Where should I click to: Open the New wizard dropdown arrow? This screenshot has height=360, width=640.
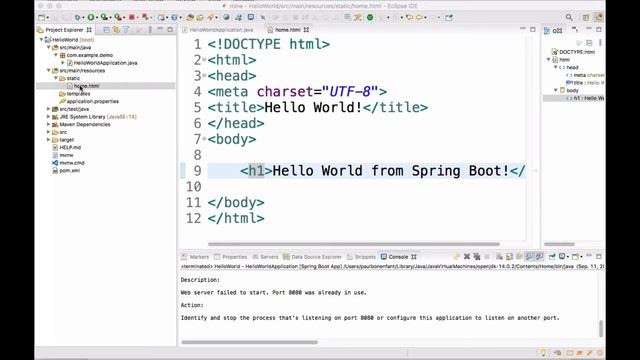[x=47, y=18]
